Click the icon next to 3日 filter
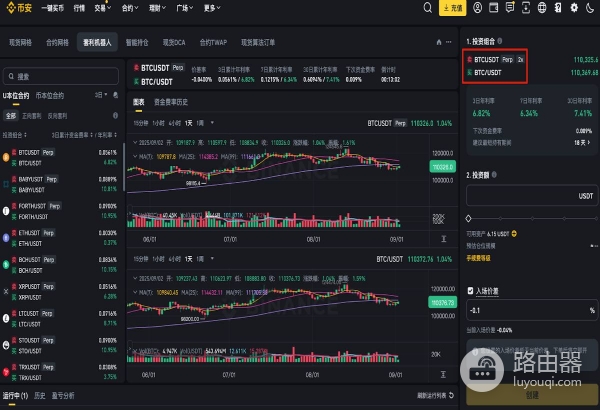Viewport: 600px width, 410px height. coord(115,95)
